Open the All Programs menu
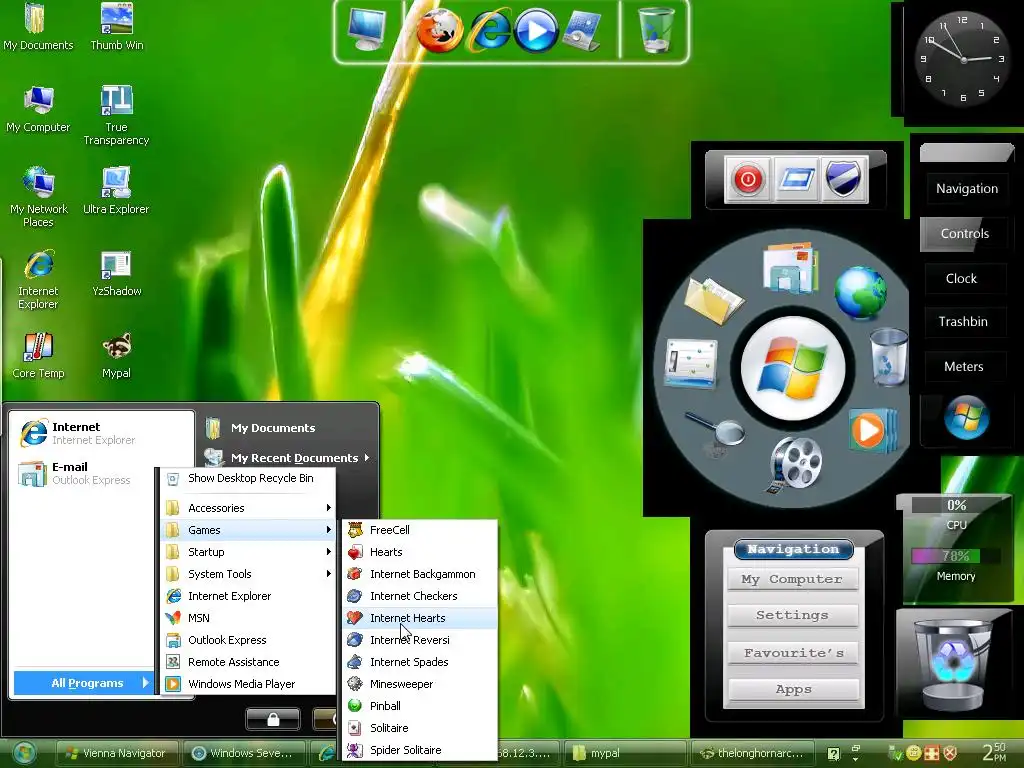Image resolution: width=1024 pixels, height=768 pixels. pyautogui.click(x=84, y=683)
